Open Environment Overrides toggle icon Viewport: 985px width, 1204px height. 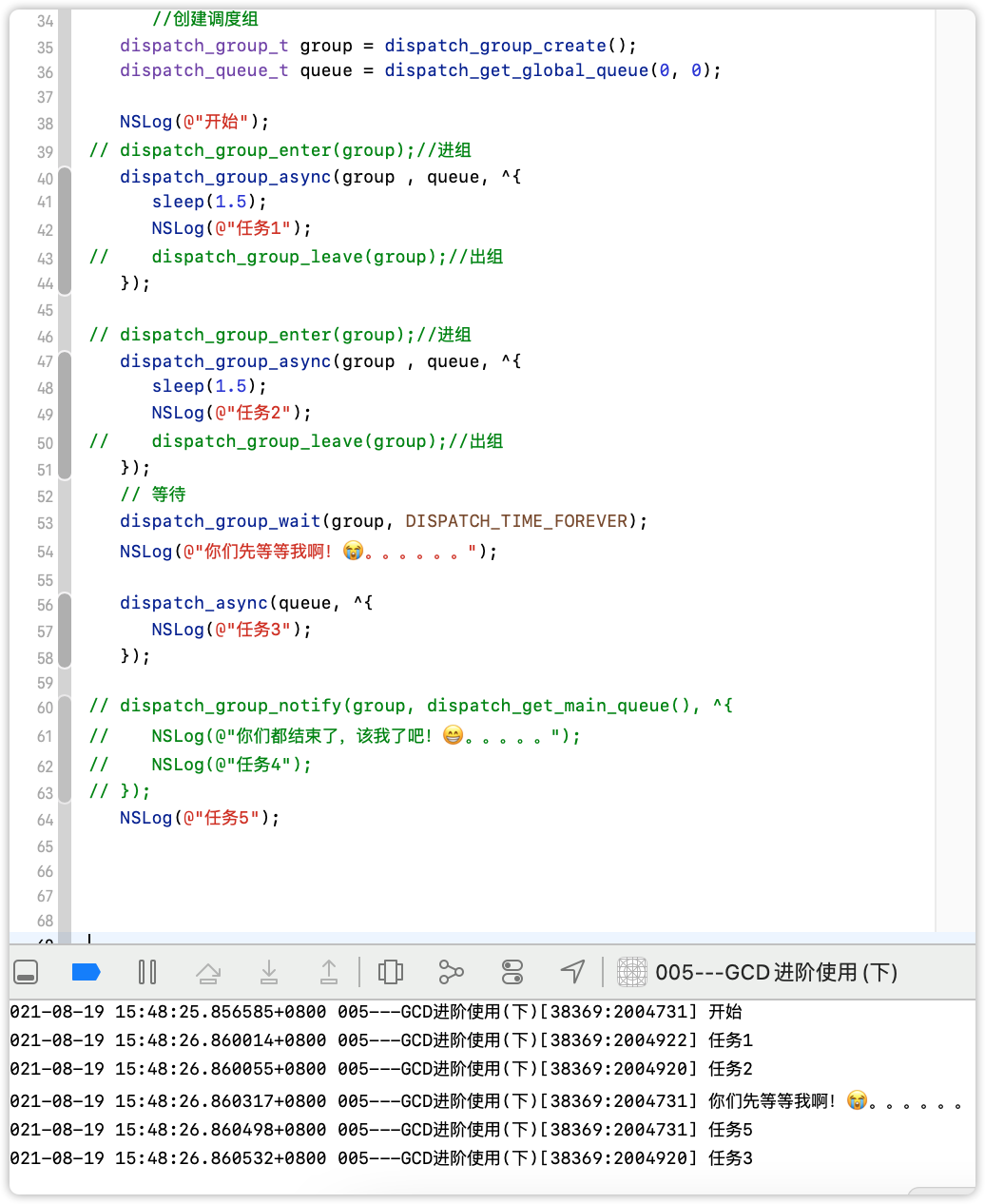[512, 972]
